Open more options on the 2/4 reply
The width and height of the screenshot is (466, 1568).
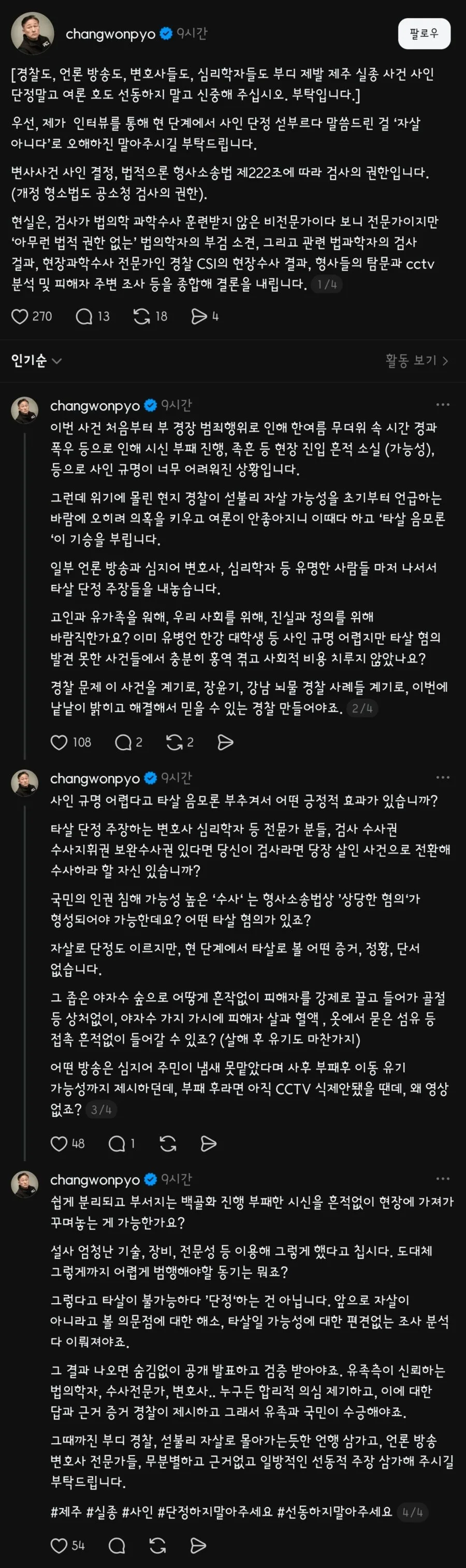(x=443, y=405)
